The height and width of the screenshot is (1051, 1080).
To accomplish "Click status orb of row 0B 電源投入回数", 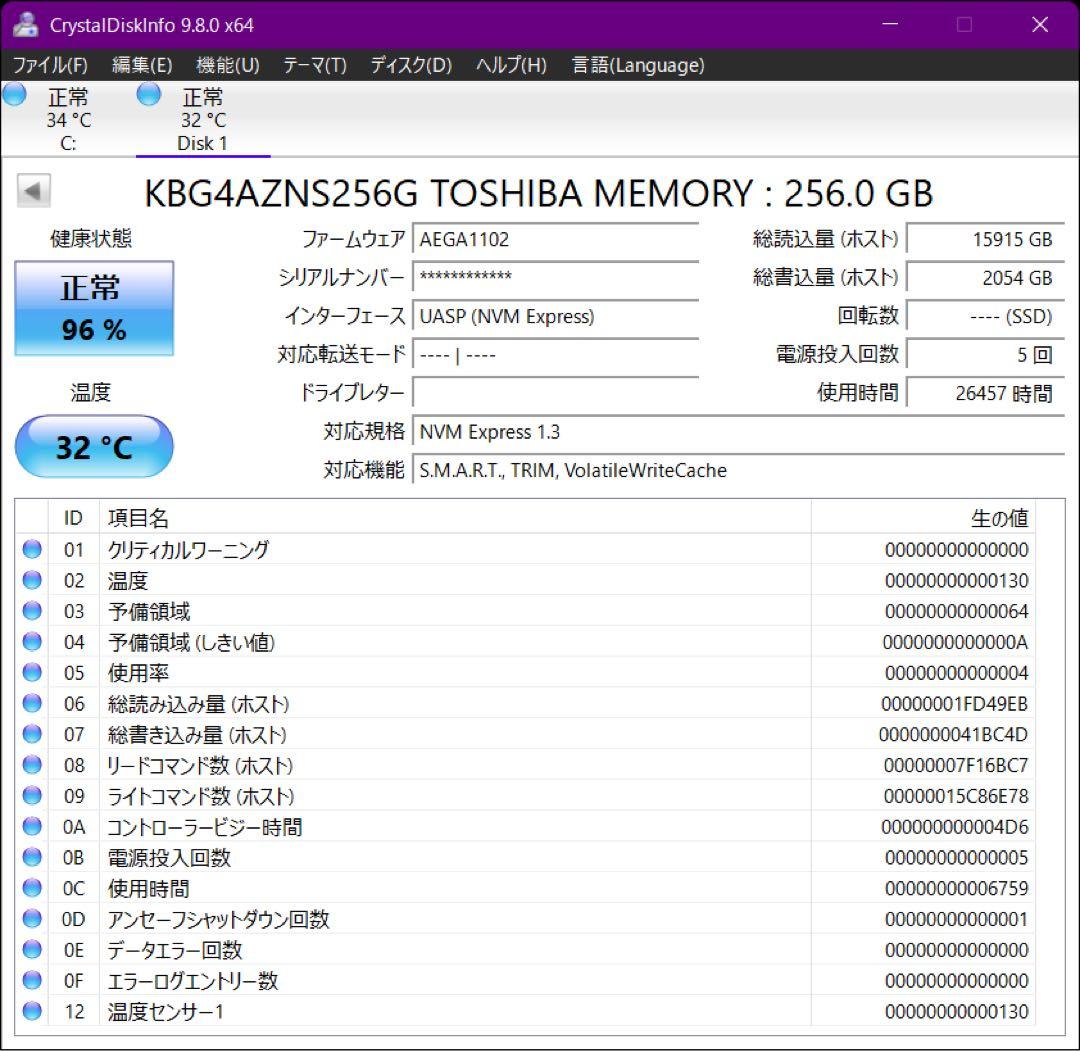I will [x=32, y=857].
